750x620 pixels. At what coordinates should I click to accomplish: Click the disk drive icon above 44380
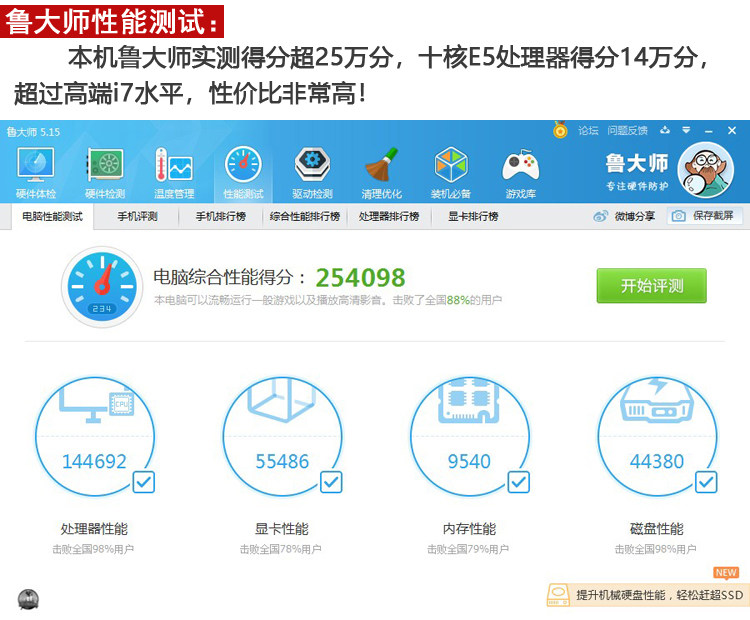(656, 401)
